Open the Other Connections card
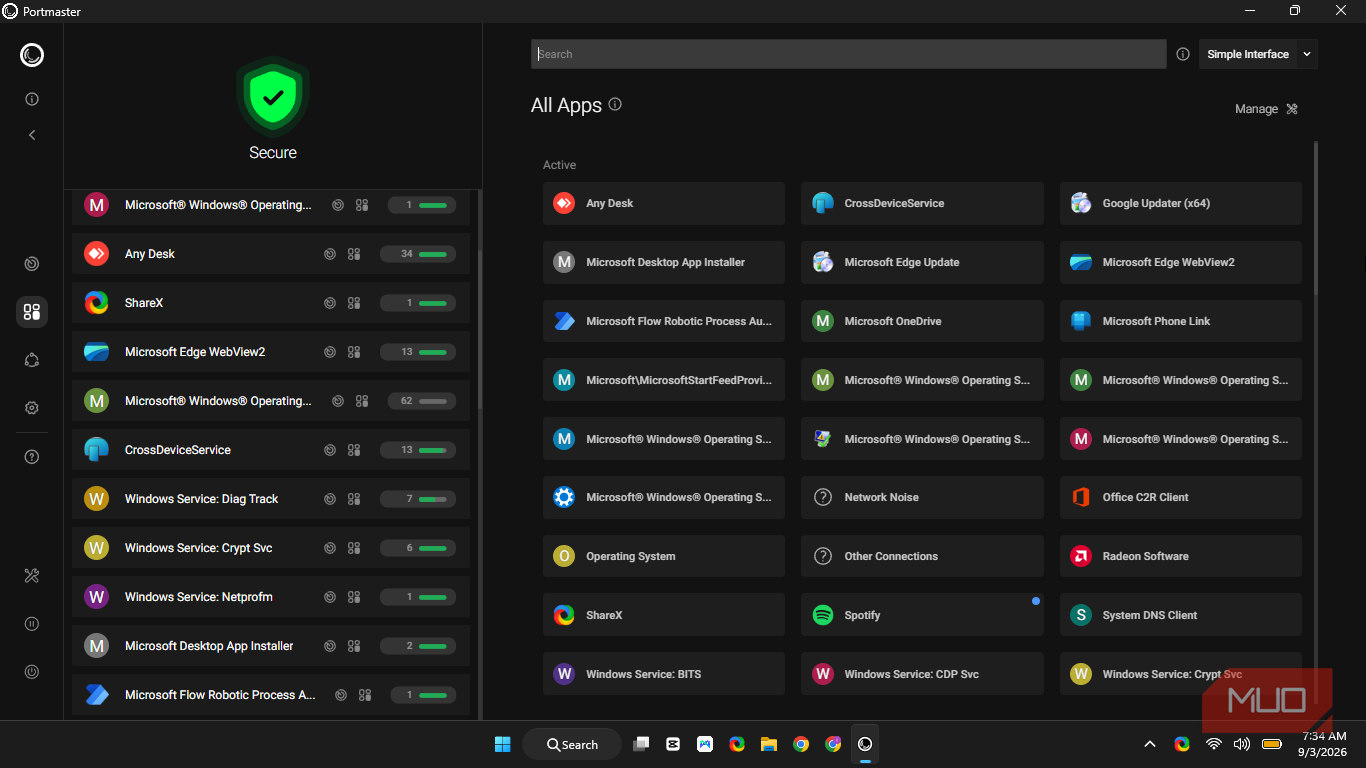The height and width of the screenshot is (768, 1366). (x=922, y=556)
